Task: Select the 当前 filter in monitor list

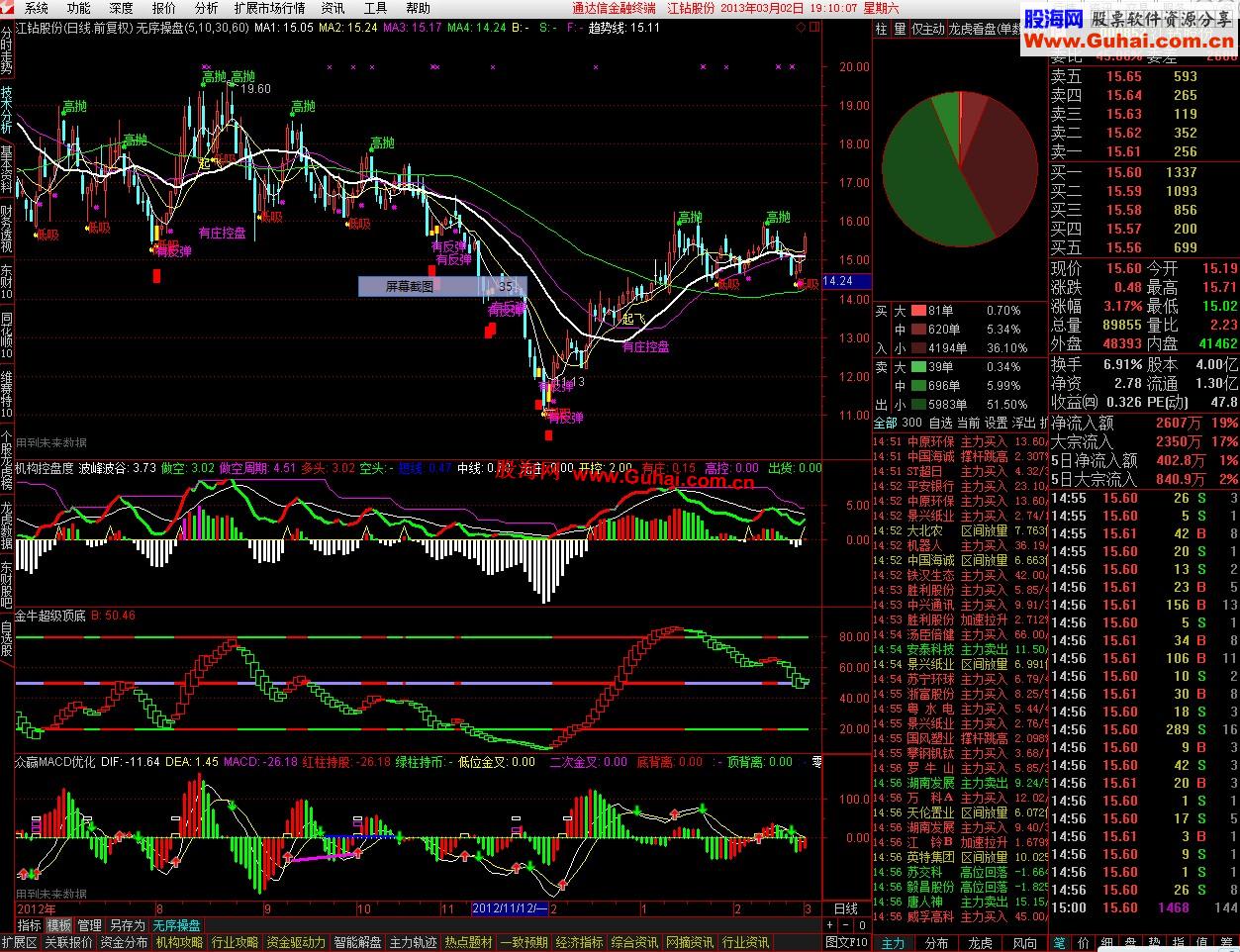Action: coord(969,423)
